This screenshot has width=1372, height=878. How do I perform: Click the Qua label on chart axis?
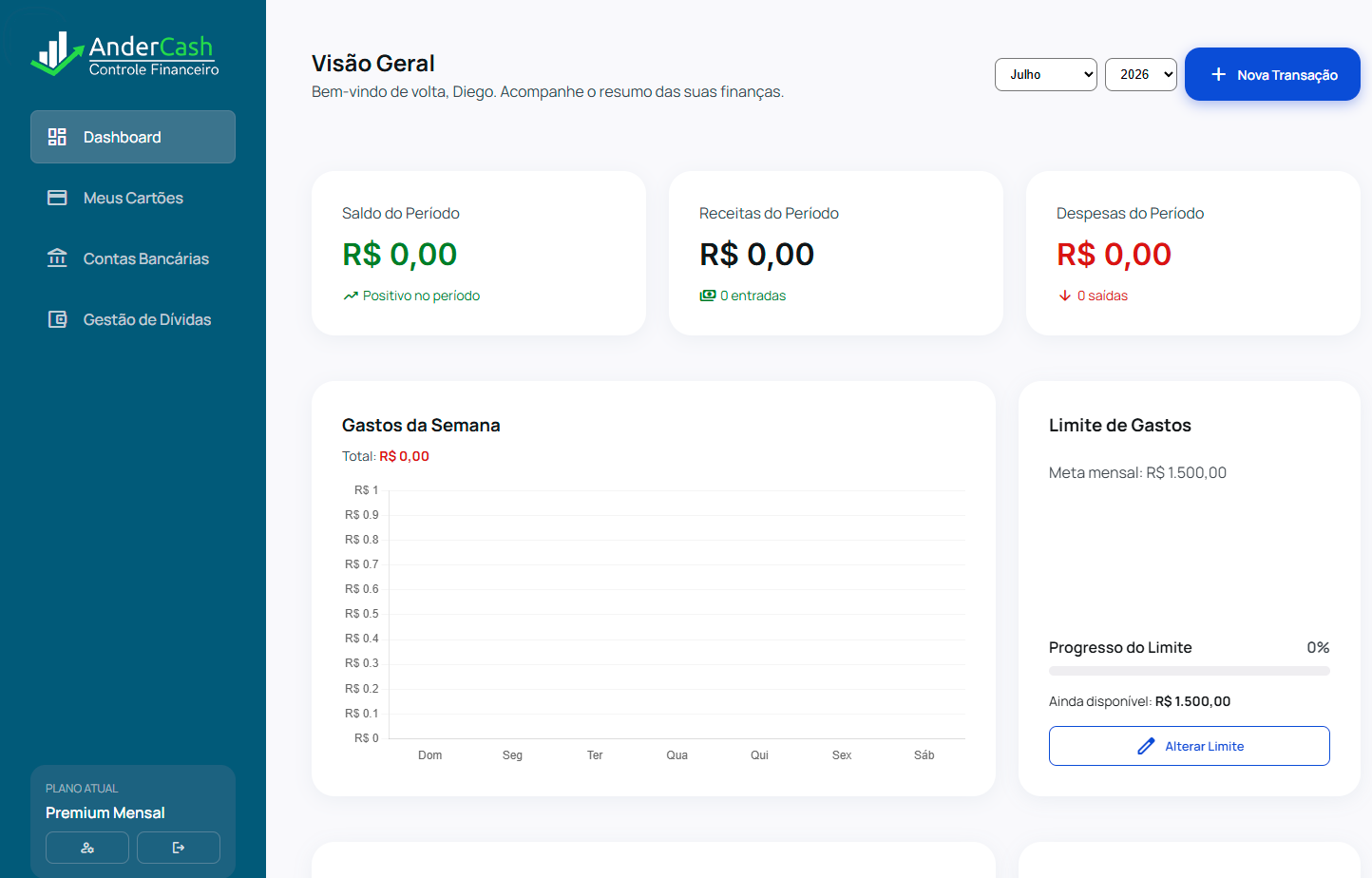pyautogui.click(x=677, y=755)
